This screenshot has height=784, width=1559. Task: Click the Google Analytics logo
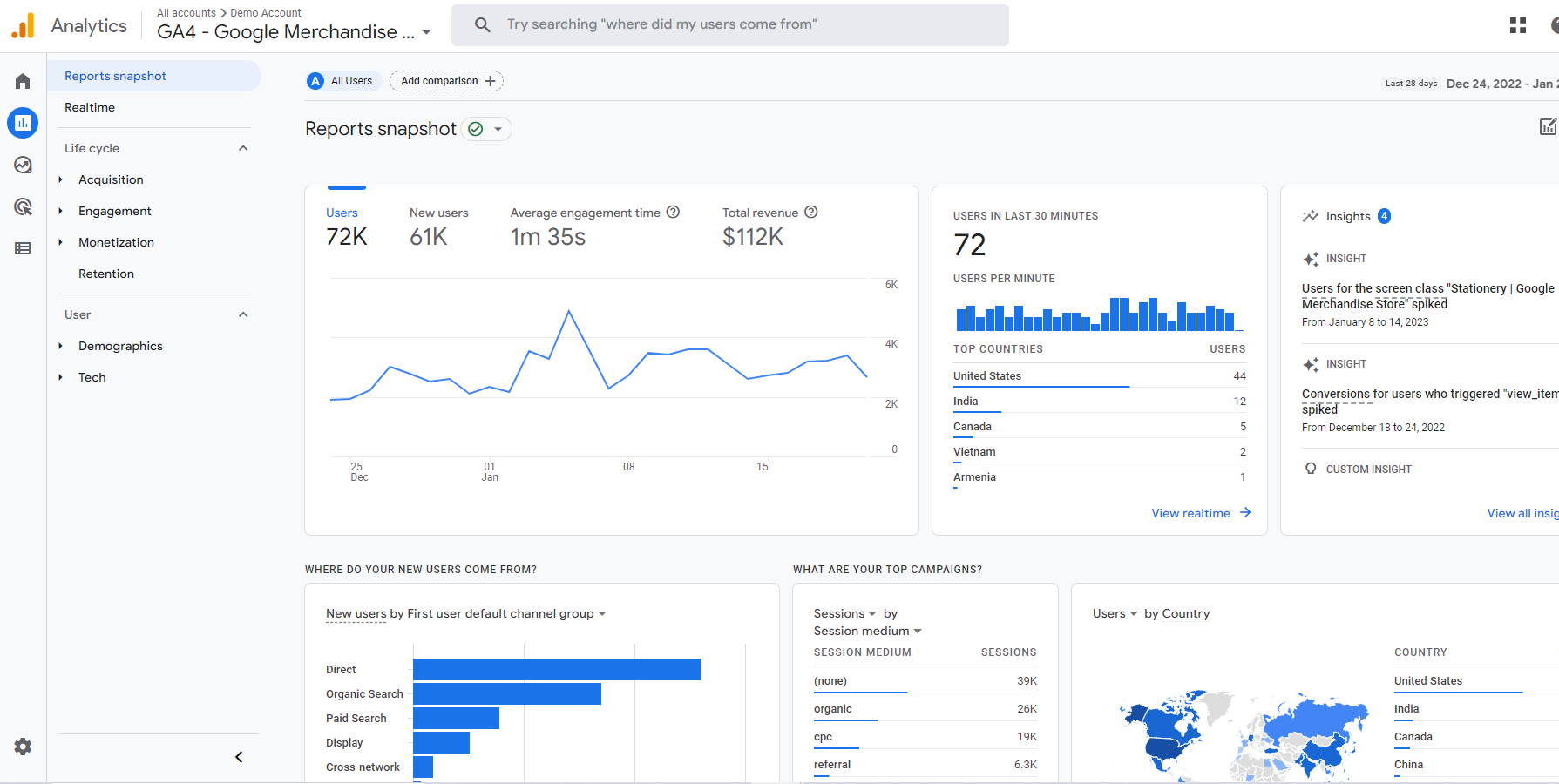(x=23, y=25)
